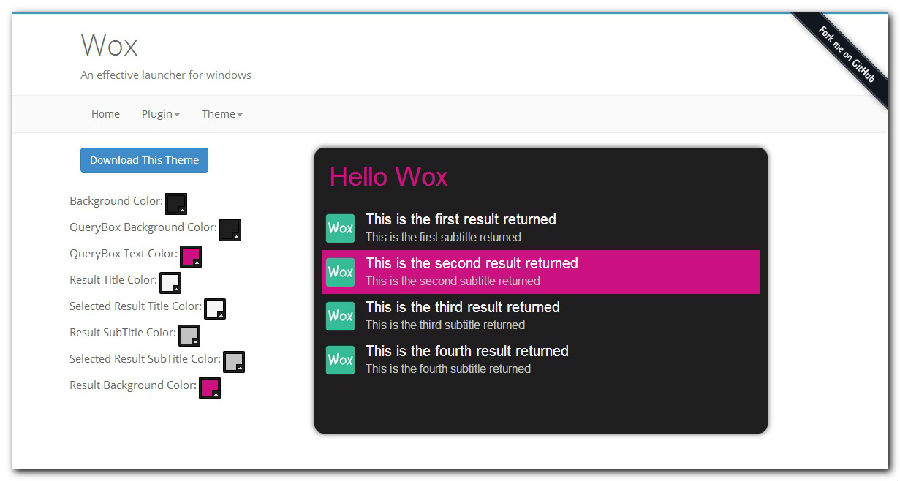This screenshot has height=481, width=900.
Task: Click the Wox icon of the second result
Action: pyautogui.click(x=340, y=272)
